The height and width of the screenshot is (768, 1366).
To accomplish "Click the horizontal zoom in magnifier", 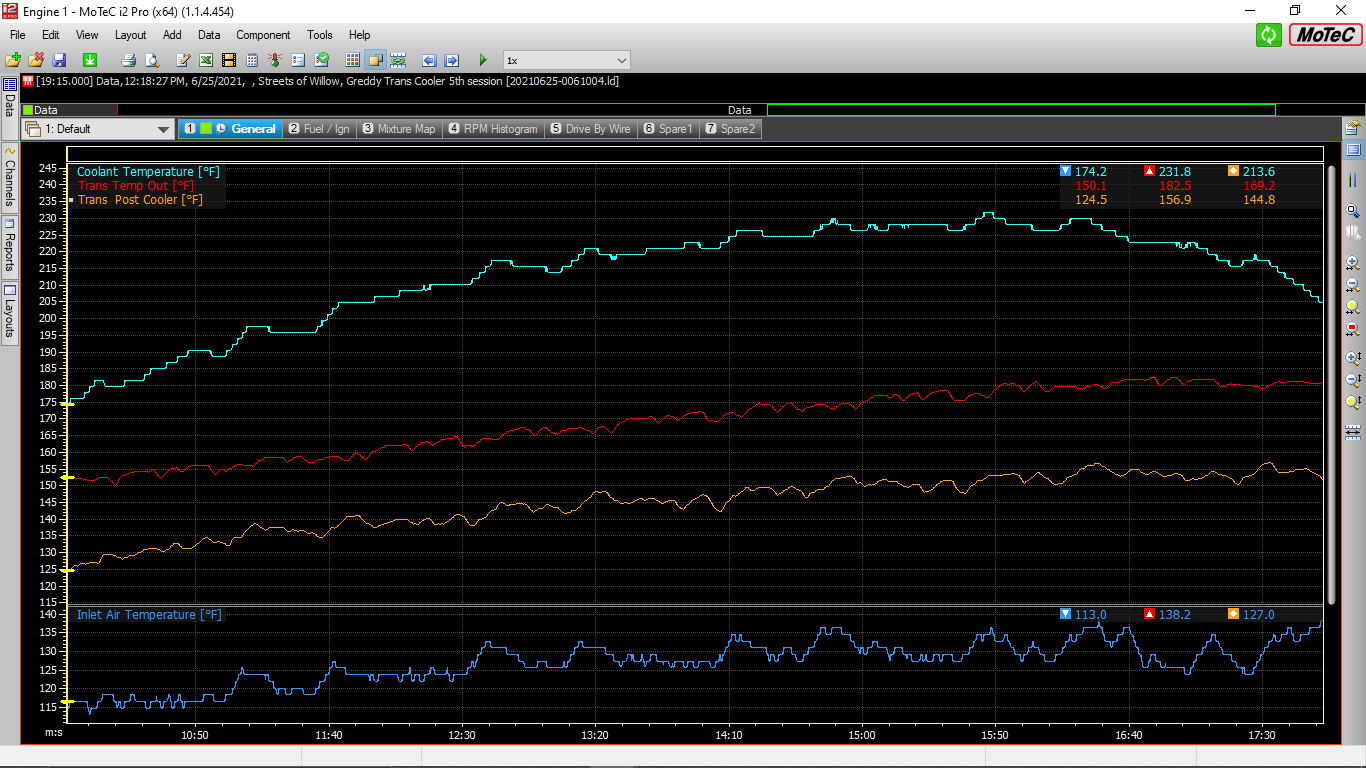I will point(1353,263).
